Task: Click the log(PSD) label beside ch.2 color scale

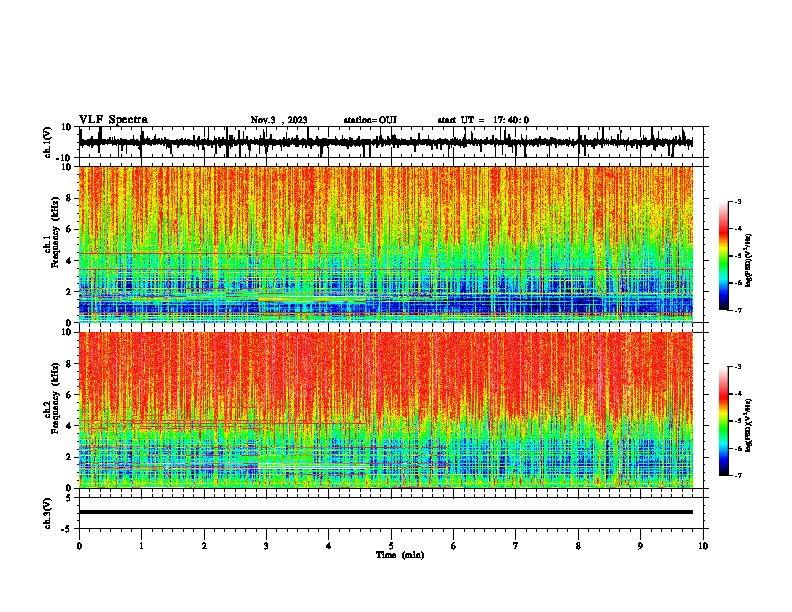Action: tap(749, 425)
